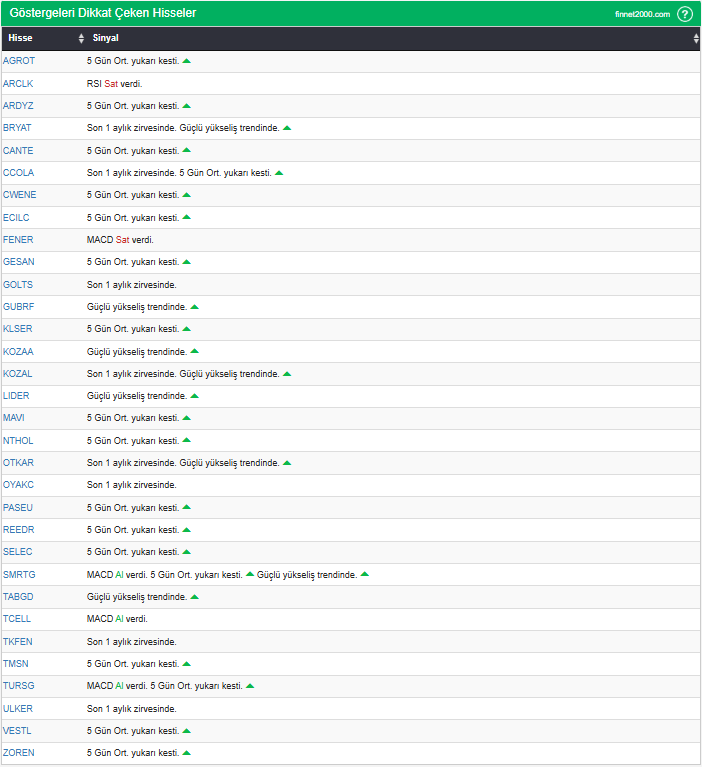Image resolution: width=702 pixels, height=767 pixels.
Task: Click the Sinyal column header
Action: coord(105,38)
